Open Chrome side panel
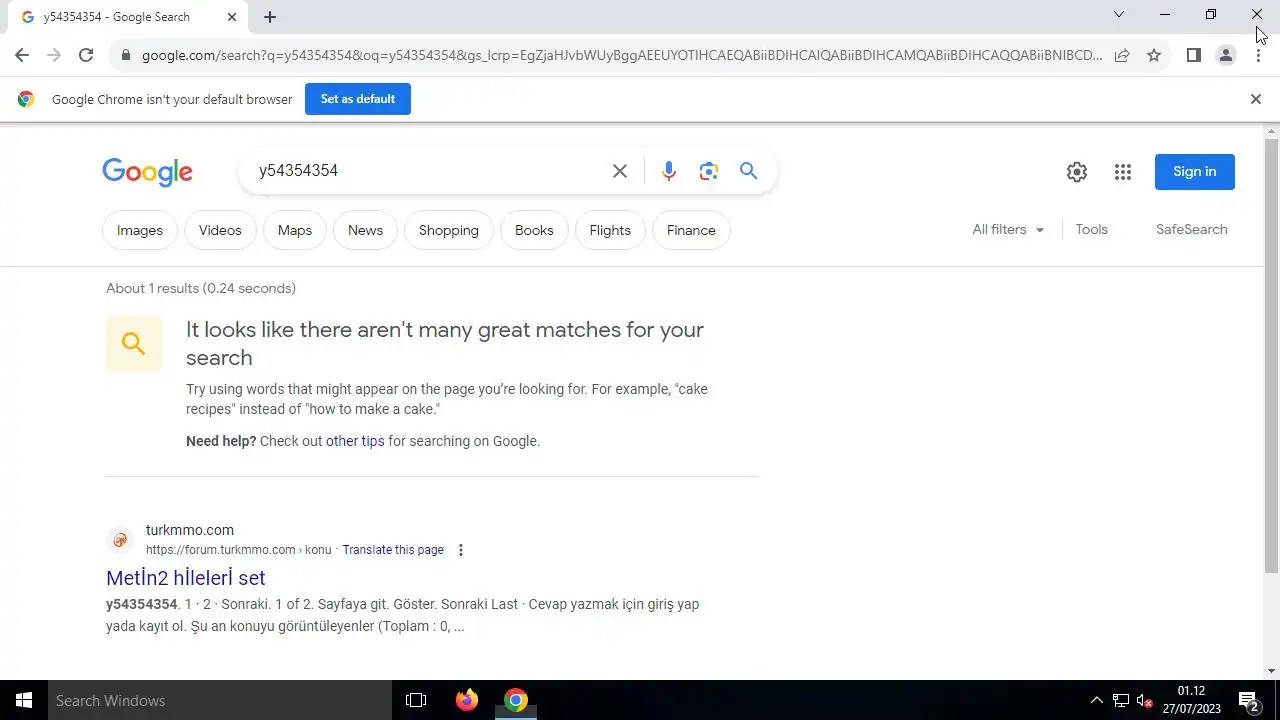Screen dimensions: 1280x720 click(1193, 55)
